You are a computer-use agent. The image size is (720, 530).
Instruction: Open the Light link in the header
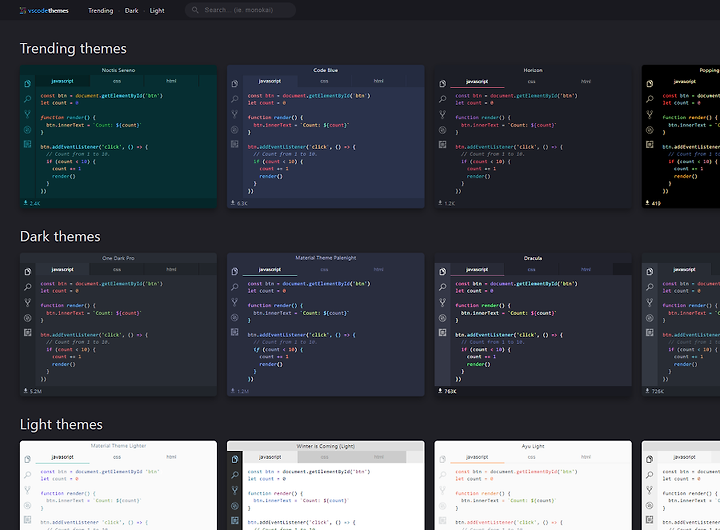click(157, 11)
